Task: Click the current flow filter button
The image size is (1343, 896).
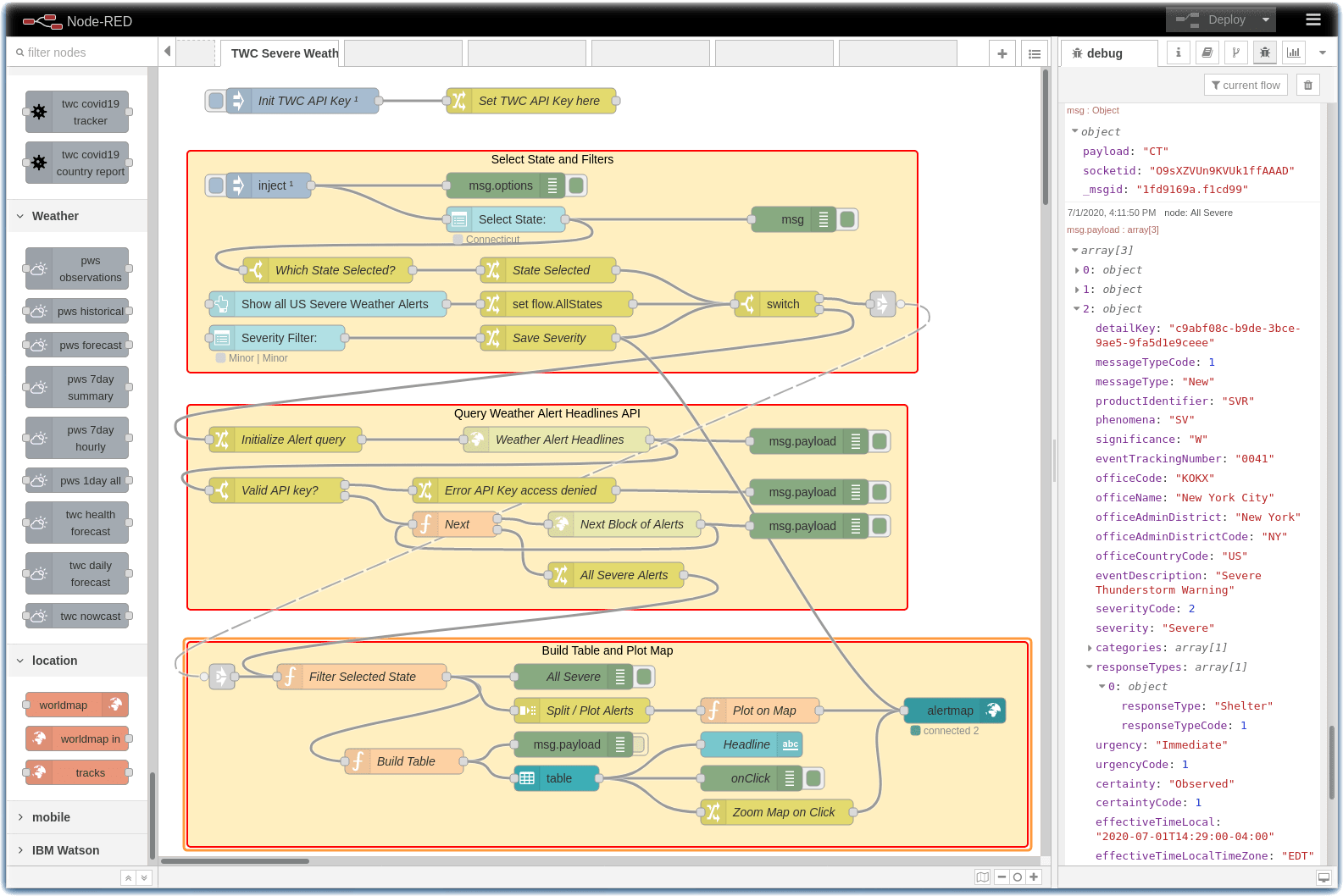Action: pos(1246,85)
